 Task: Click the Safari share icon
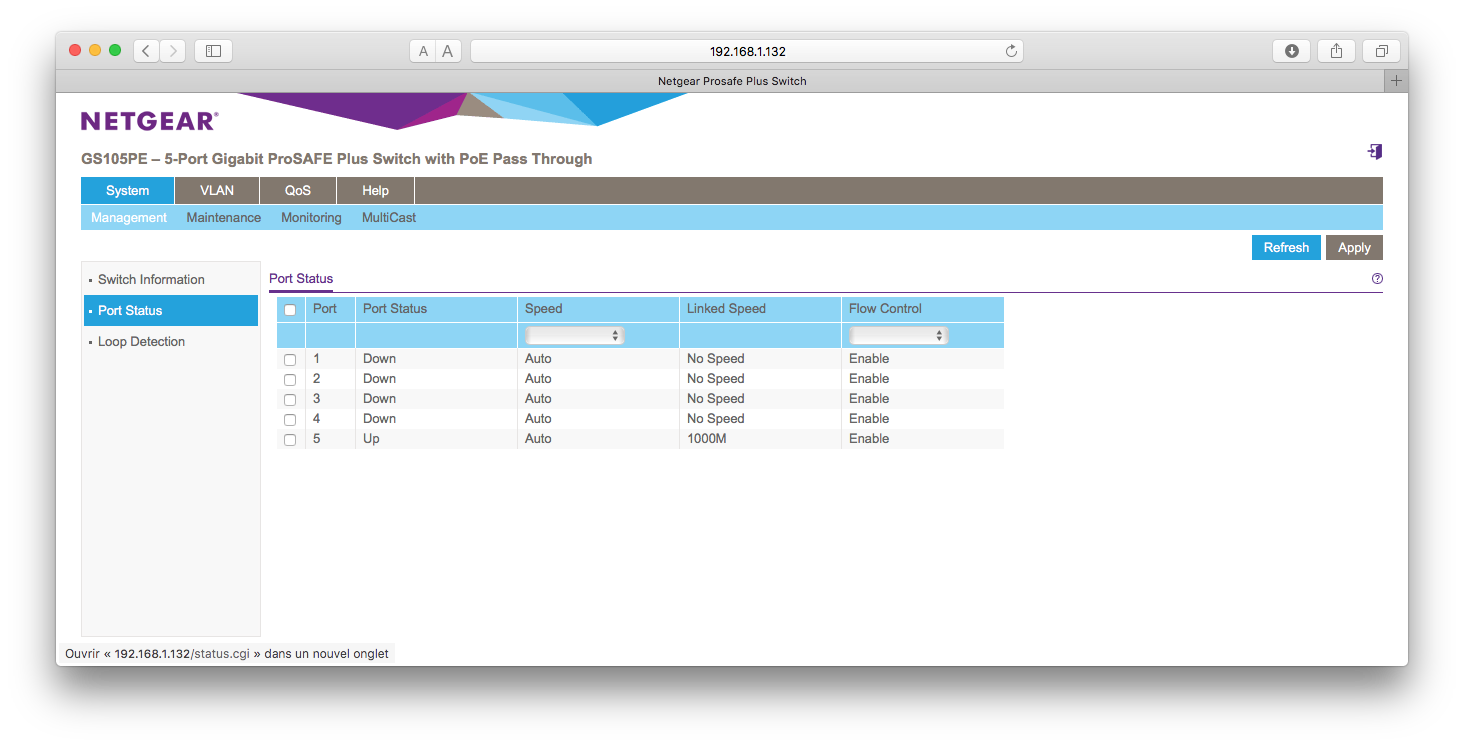pos(1336,51)
